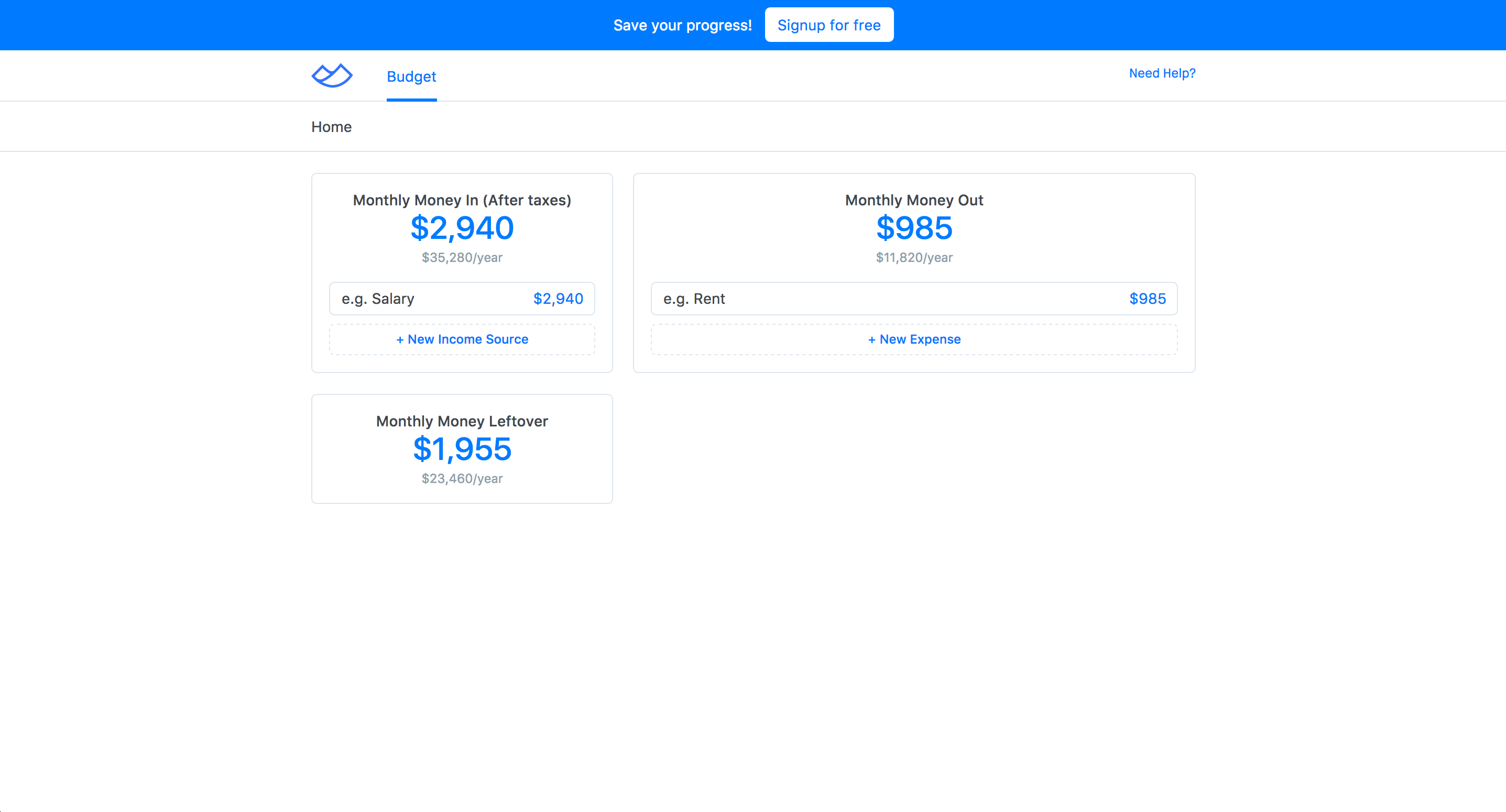Click the Need Help? link
Viewport: 1506px width, 812px height.
(x=1162, y=73)
